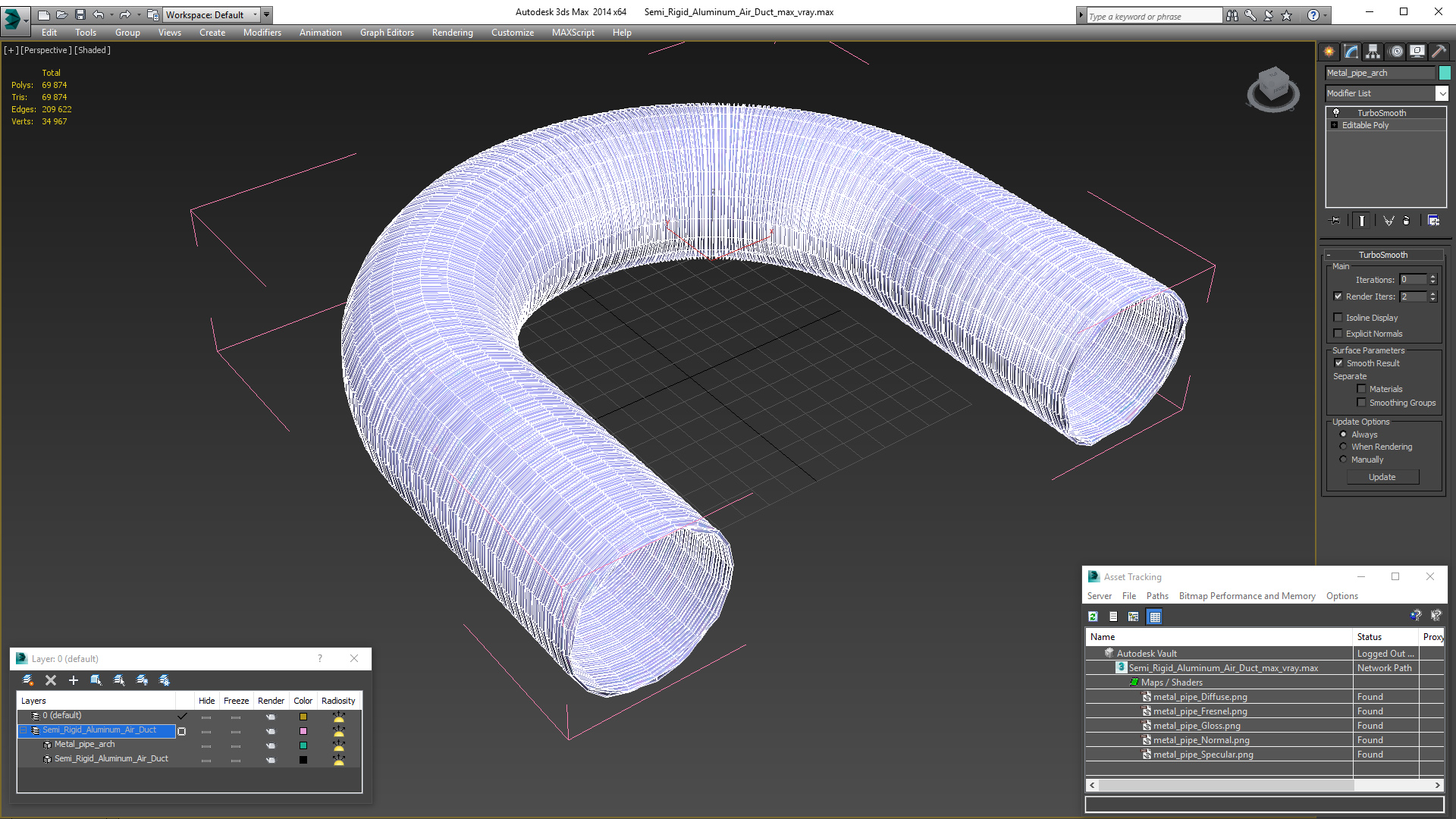Viewport: 1456px width, 819px height.
Task: Open Configure Modifier Sets icon
Action: click(x=1433, y=221)
